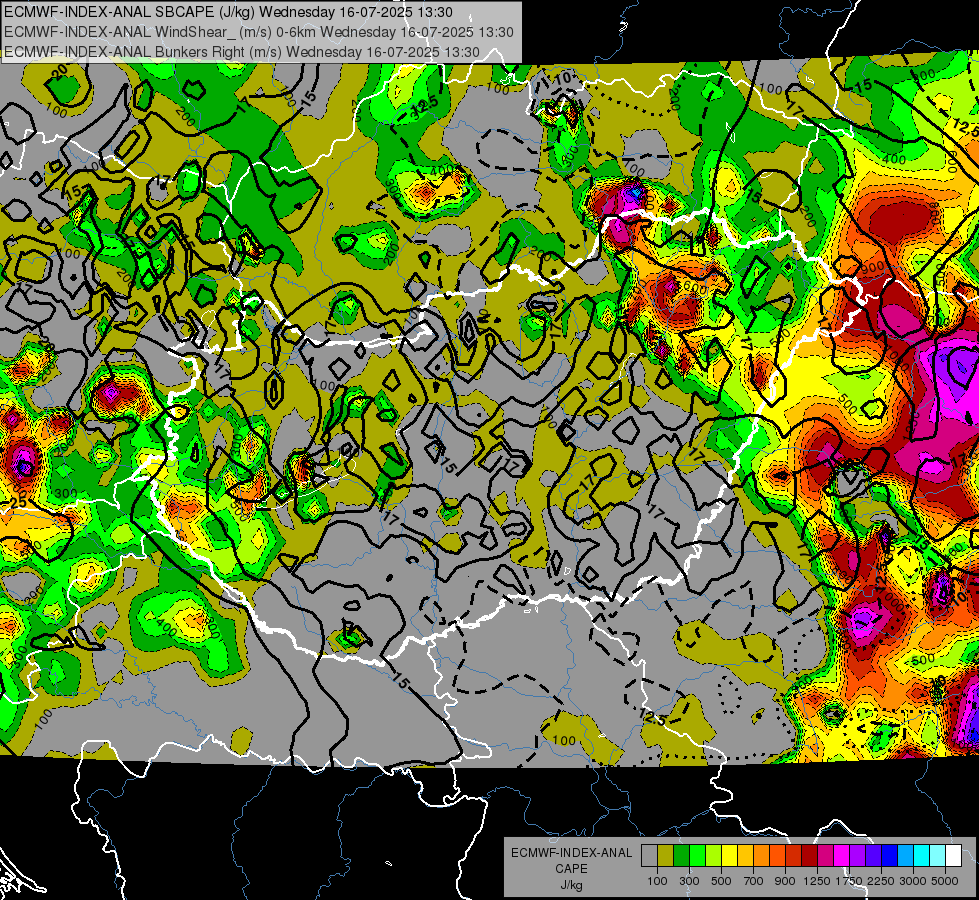This screenshot has height=900, width=979.
Task: Click the yellow-green legend swatch
Action: [713, 856]
